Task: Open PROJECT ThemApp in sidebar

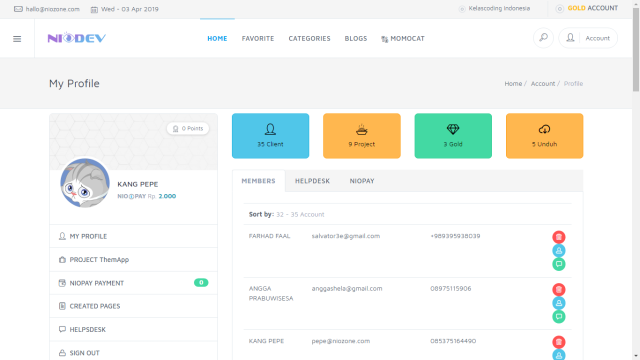Action: [133, 260]
